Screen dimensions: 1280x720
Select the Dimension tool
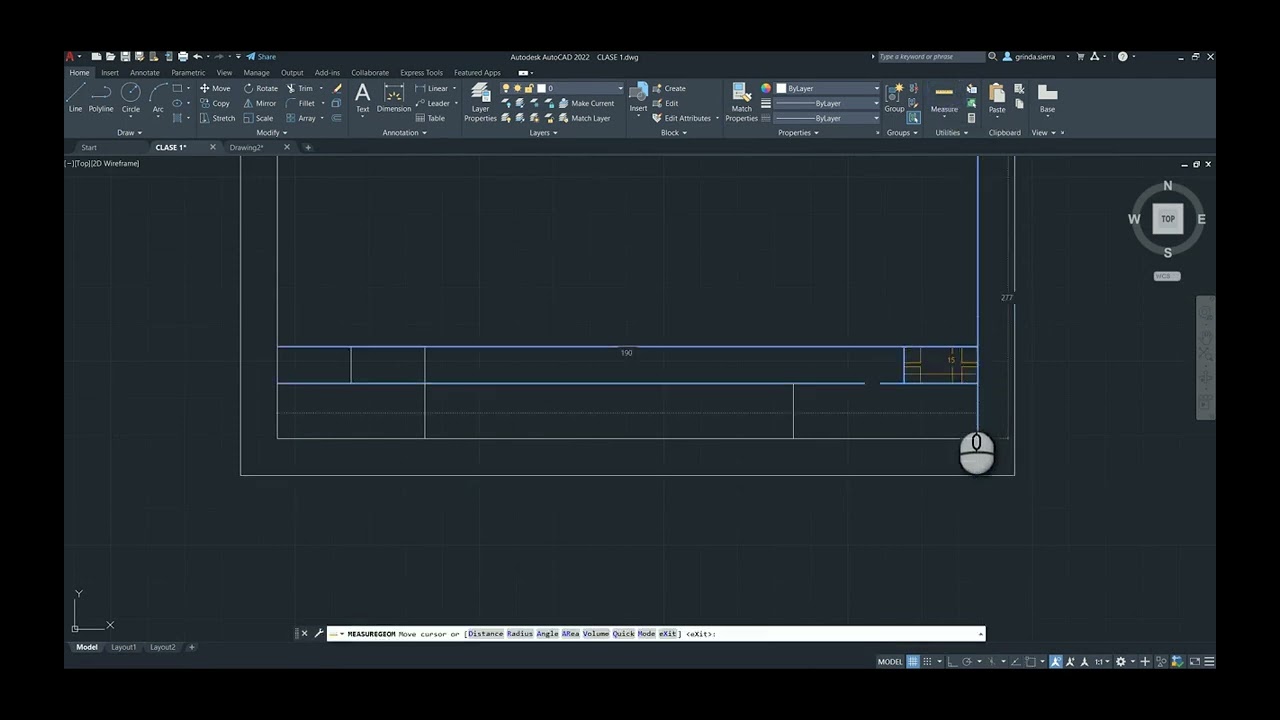[x=394, y=98]
